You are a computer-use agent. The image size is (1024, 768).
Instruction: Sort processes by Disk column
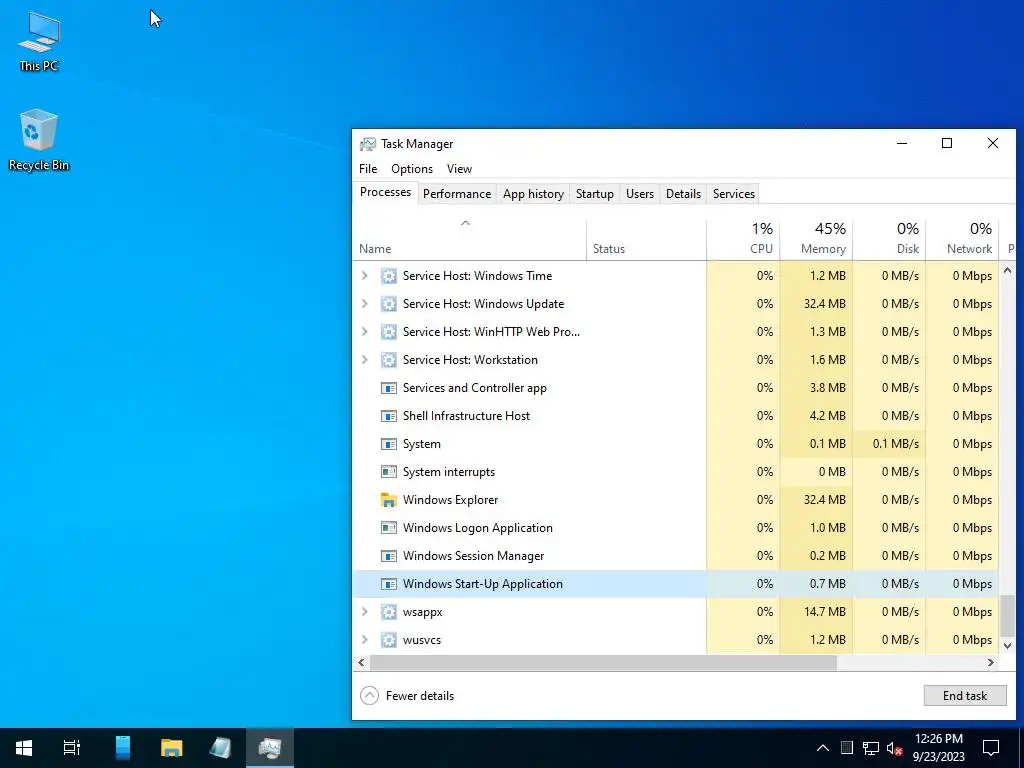889,240
